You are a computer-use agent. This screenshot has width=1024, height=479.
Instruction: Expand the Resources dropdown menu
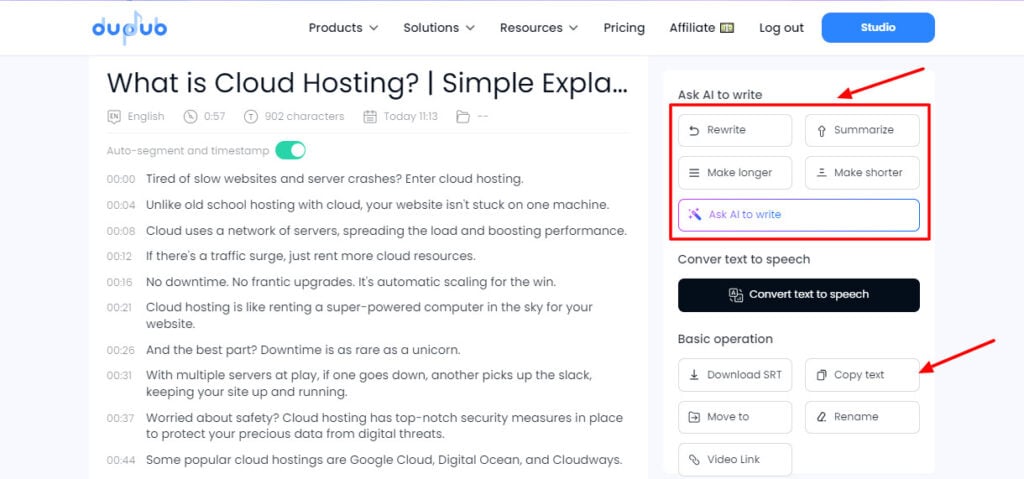click(539, 28)
